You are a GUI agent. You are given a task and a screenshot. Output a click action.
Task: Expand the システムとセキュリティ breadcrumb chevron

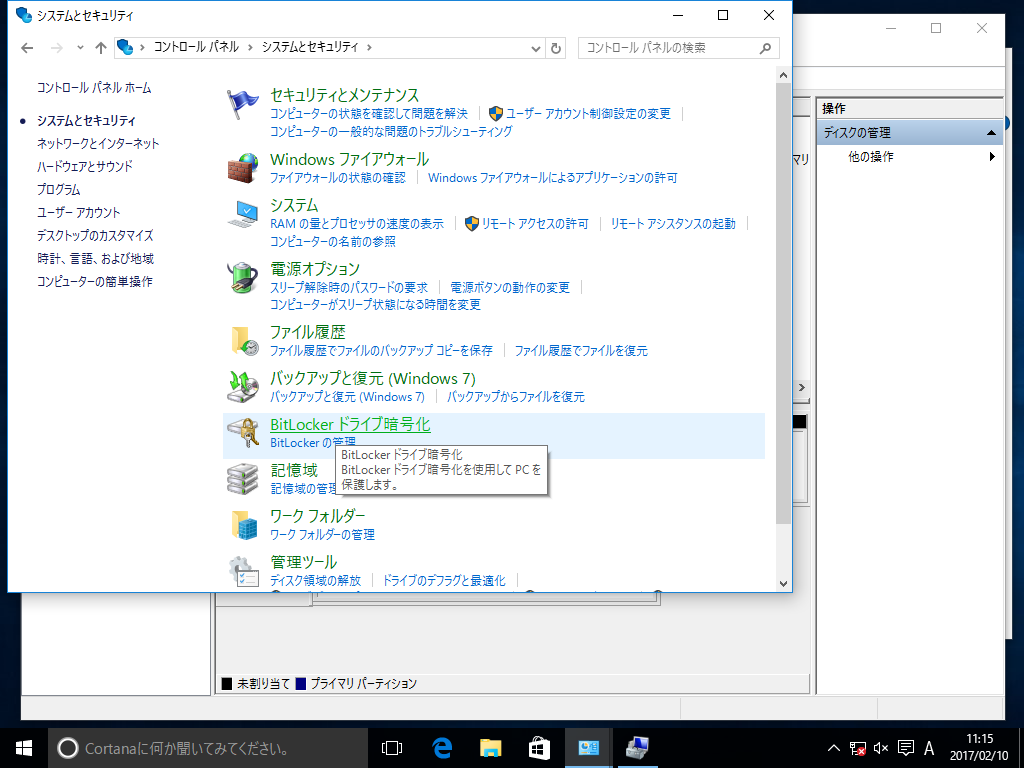(370, 48)
